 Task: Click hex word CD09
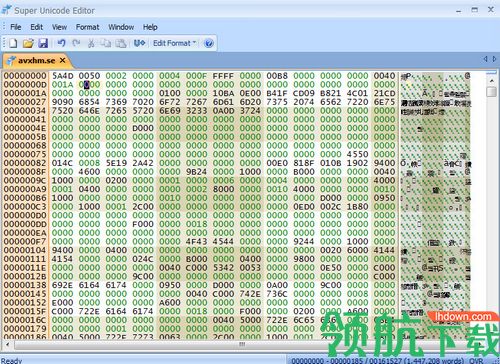304,93
